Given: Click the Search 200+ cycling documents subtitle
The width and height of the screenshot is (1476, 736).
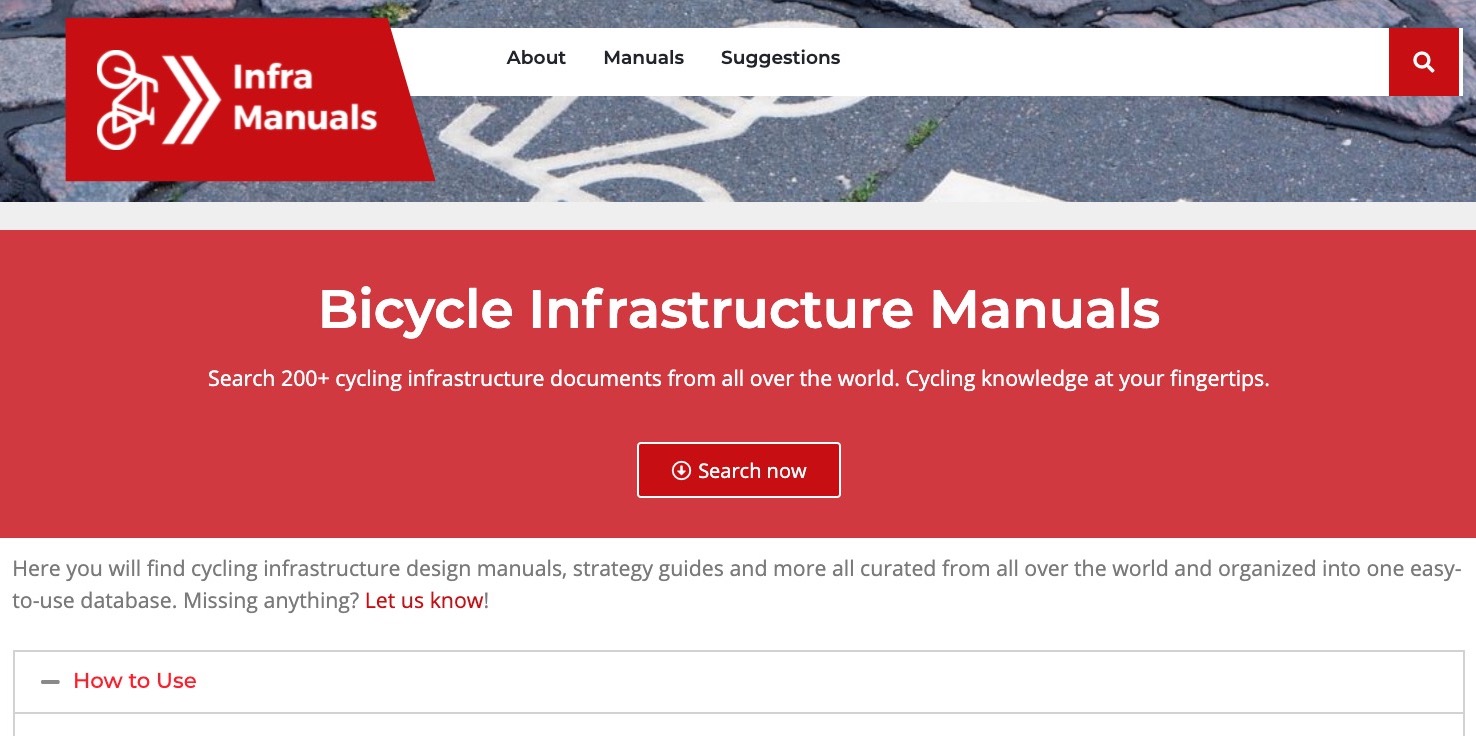Looking at the screenshot, I should pyautogui.click(x=738, y=379).
